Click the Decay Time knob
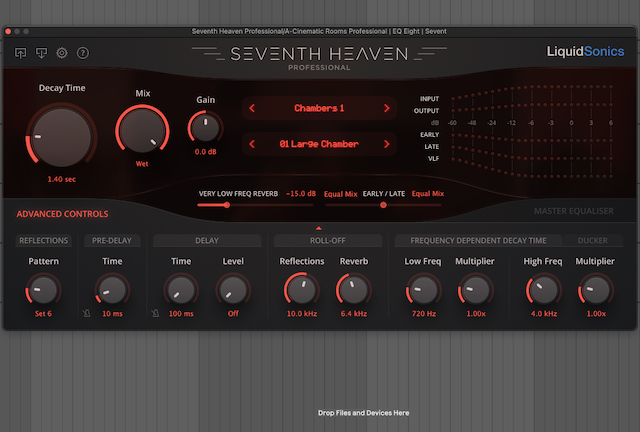 (62, 137)
